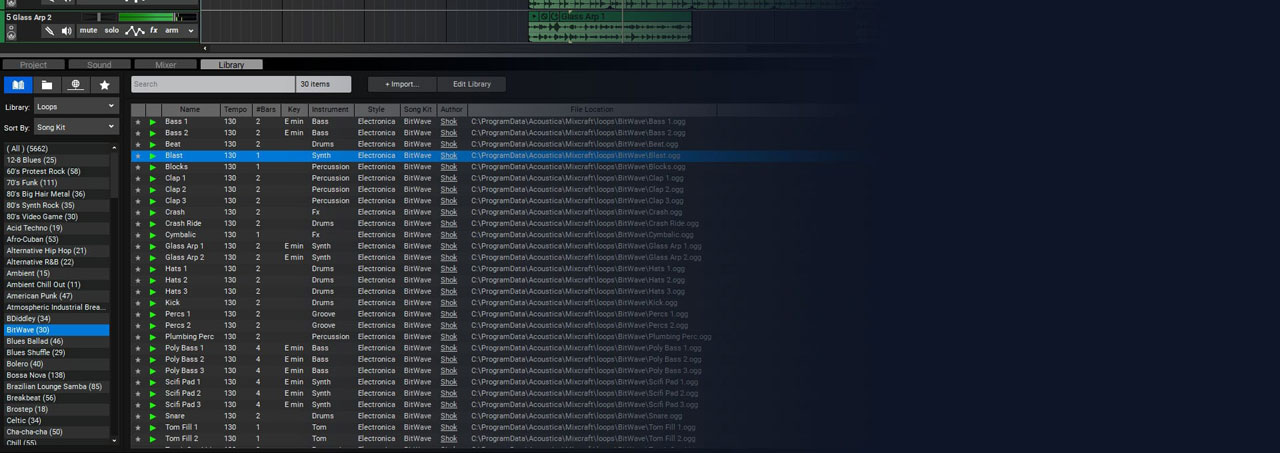
Task: Preview the Hats 2 loop play icon
Action: tap(153, 280)
